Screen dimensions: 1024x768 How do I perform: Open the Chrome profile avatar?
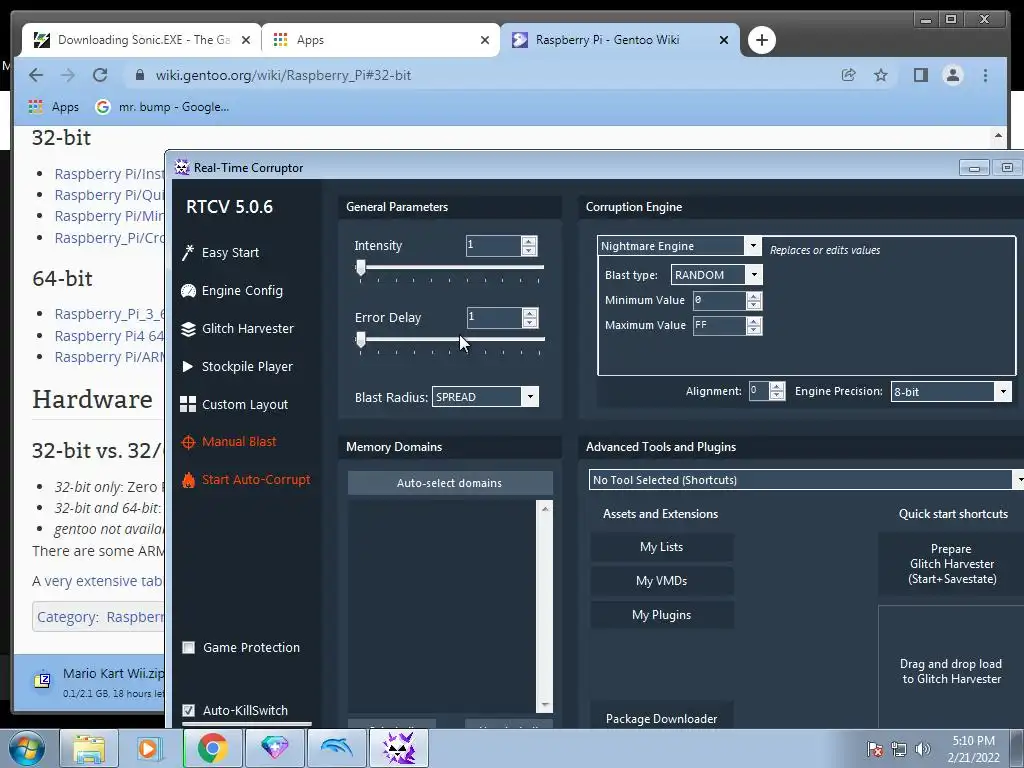tap(953, 75)
